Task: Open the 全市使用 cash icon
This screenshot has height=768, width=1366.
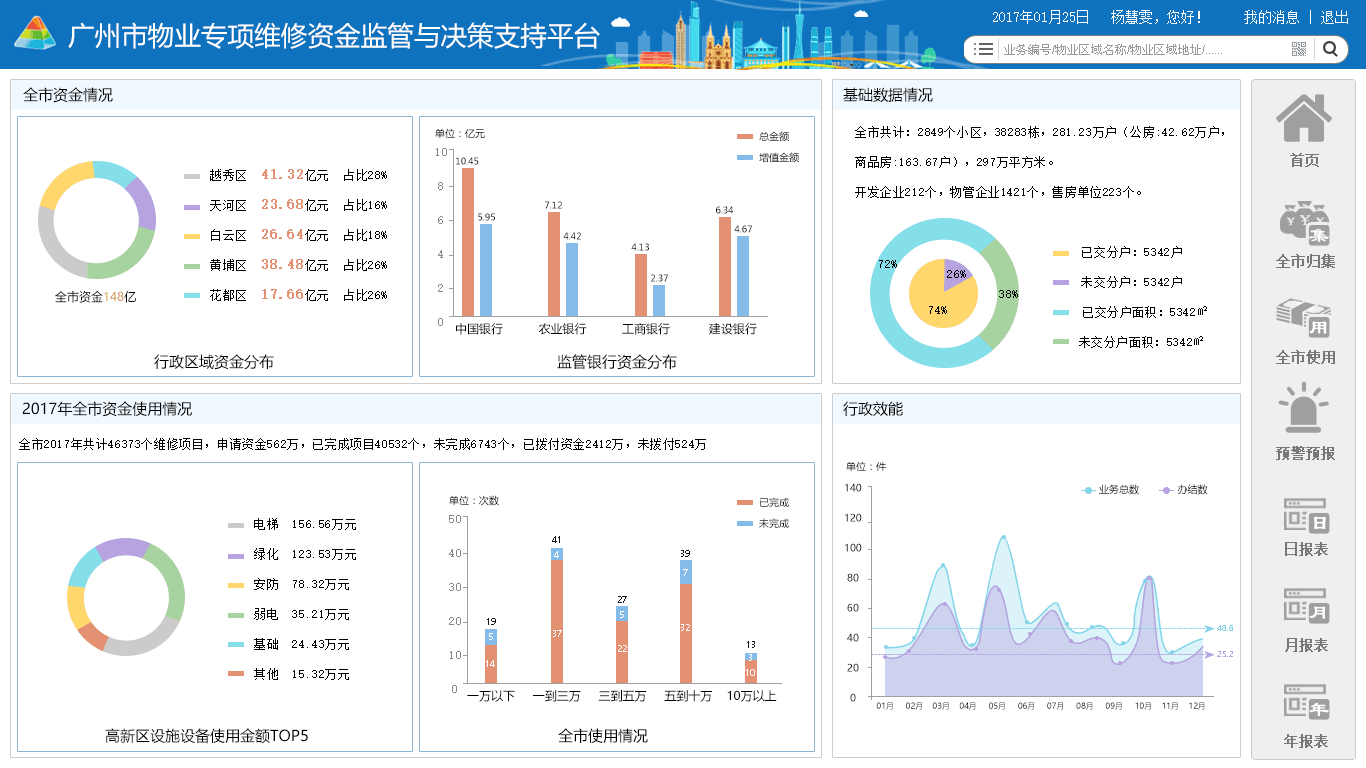Action: 1304,319
